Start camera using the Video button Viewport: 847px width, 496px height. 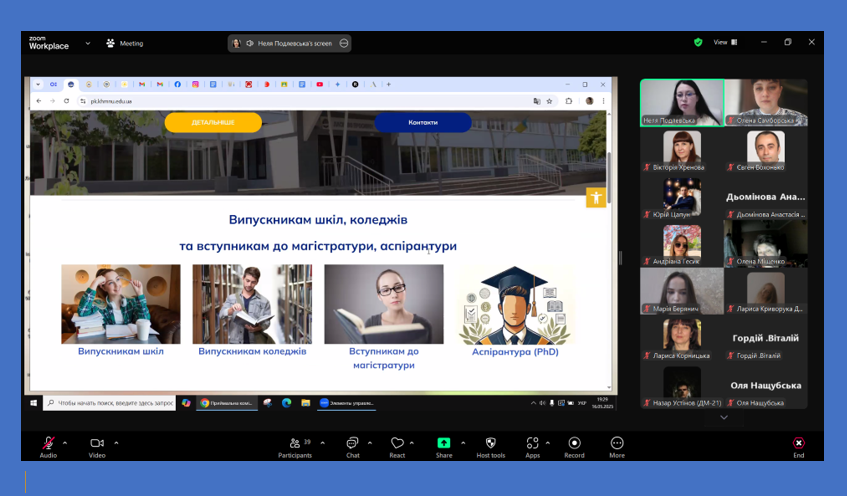(x=97, y=447)
